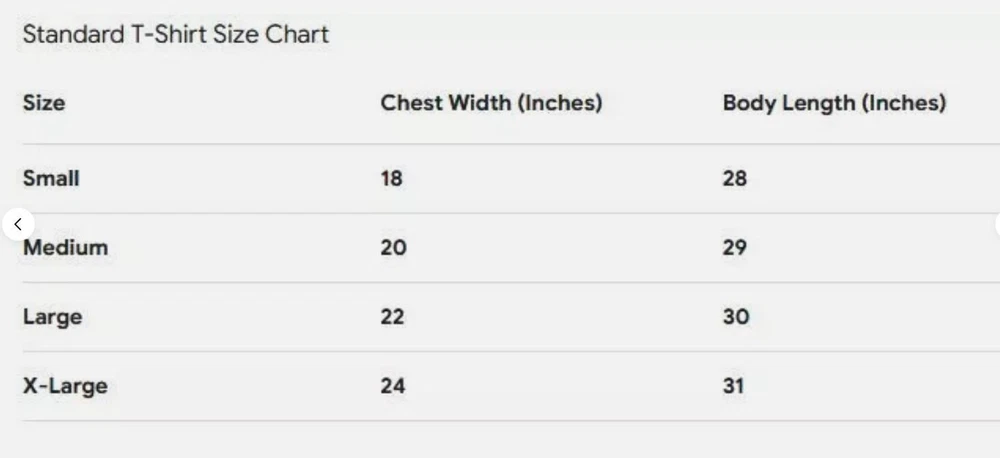Image resolution: width=1000 pixels, height=458 pixels.
Task: Click the Medium size row label
Action: click(x=65, y=248)
